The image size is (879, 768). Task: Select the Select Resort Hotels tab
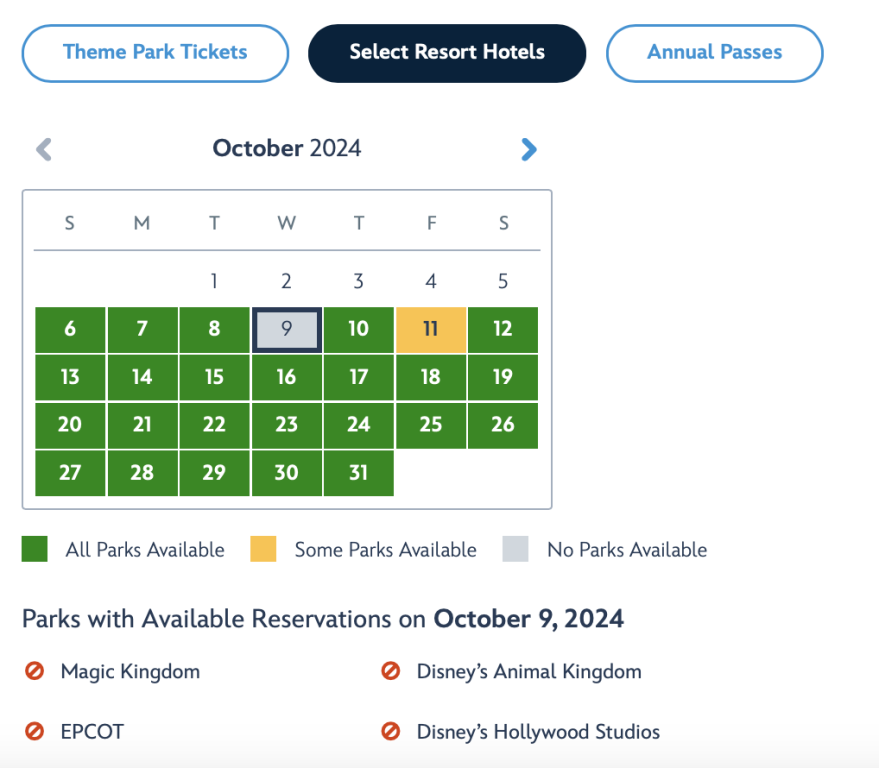(x=447, y=53)
